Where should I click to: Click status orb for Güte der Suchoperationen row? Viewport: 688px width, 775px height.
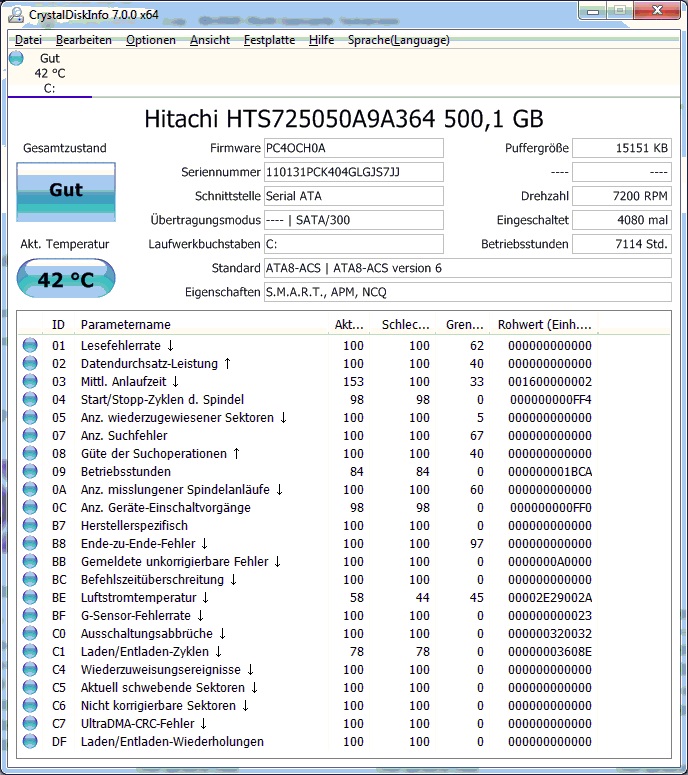click(x=30, y=453)
